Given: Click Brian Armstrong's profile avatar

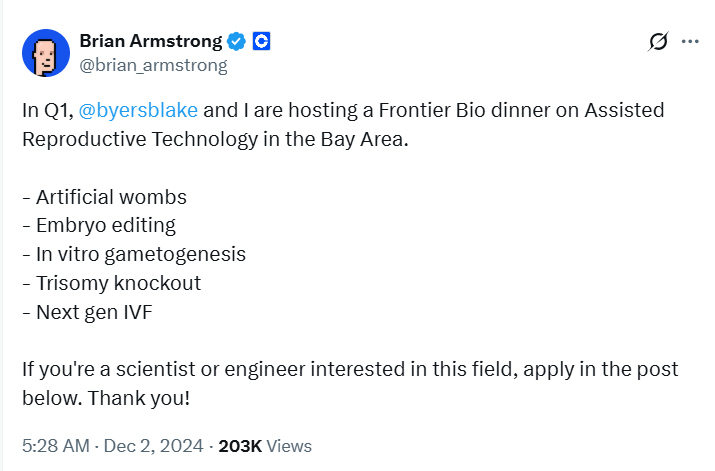Looking at the screenshot, I should (x=43, y=53).
